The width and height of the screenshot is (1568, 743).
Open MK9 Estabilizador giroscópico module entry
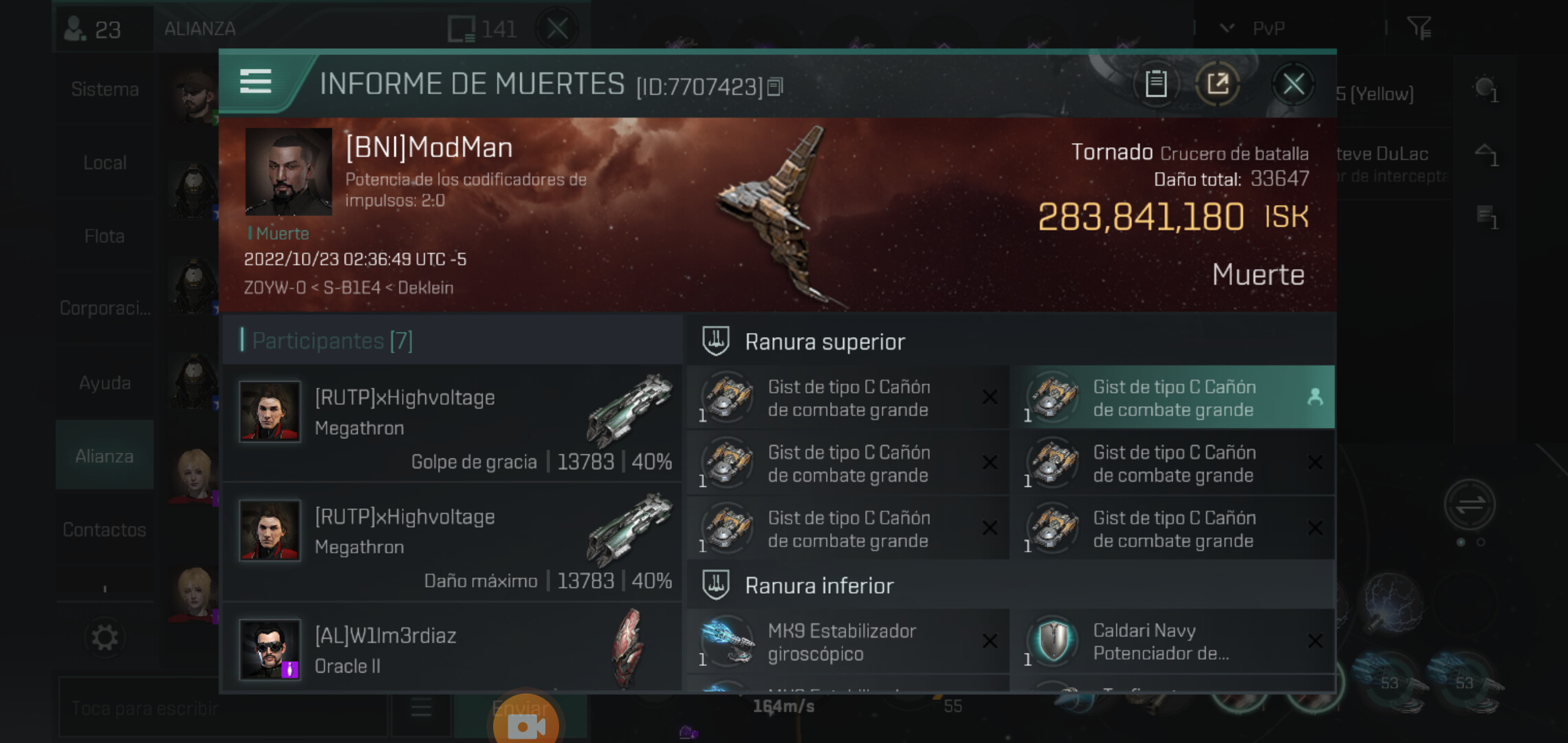click(848, 641)
